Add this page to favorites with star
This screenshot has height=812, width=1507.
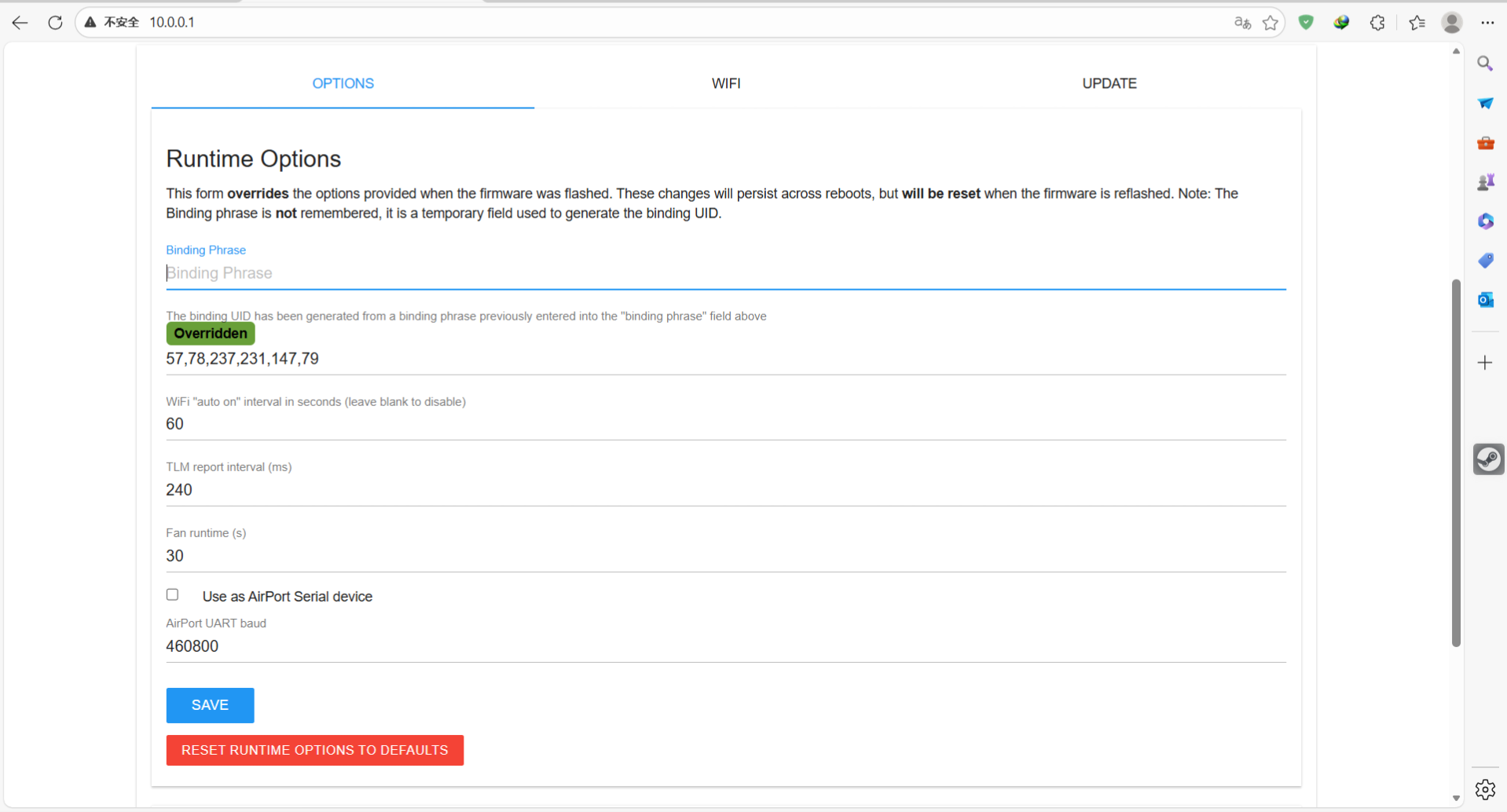(1270, 23)
